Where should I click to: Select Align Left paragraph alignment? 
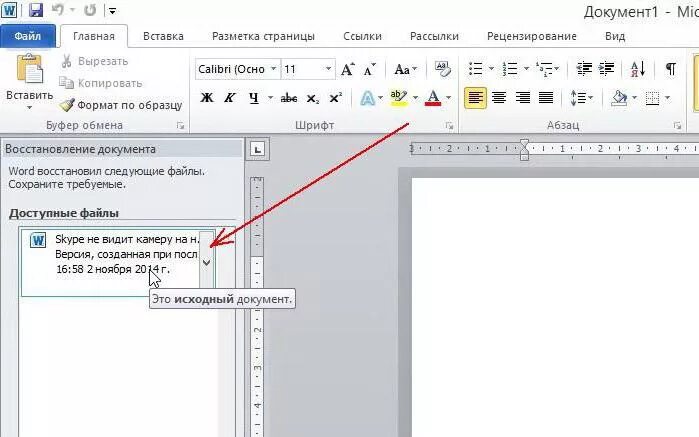pos(475,98)
